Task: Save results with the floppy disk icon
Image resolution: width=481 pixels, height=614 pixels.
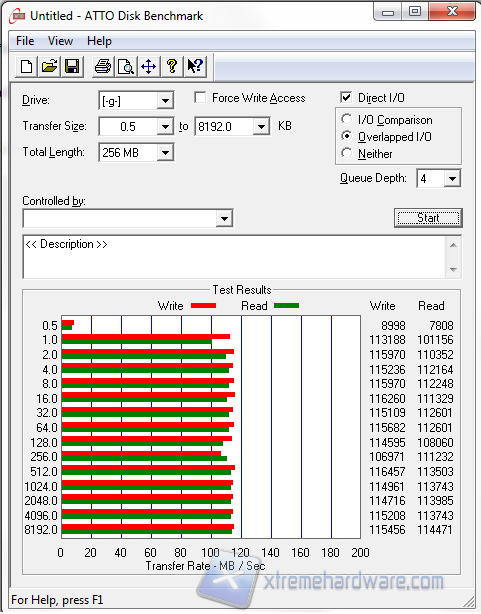Action: (x=72, y=66)
